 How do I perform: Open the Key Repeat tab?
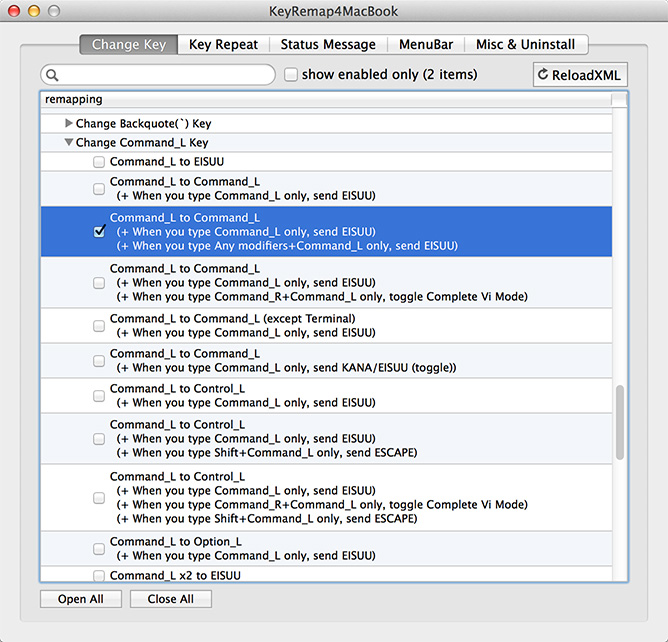(x=223, y=44)
